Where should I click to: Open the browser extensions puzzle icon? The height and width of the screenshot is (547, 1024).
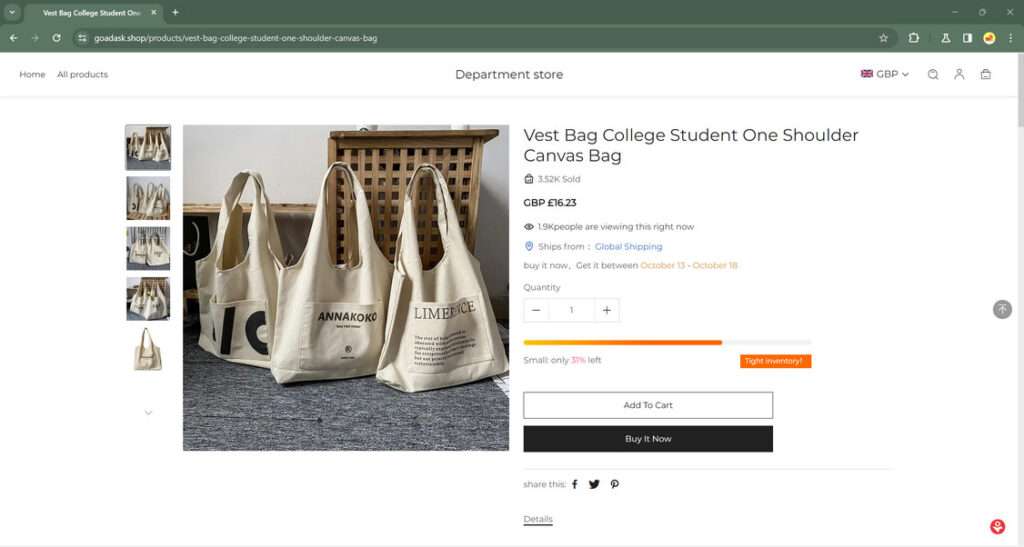[x=914, y=38]
